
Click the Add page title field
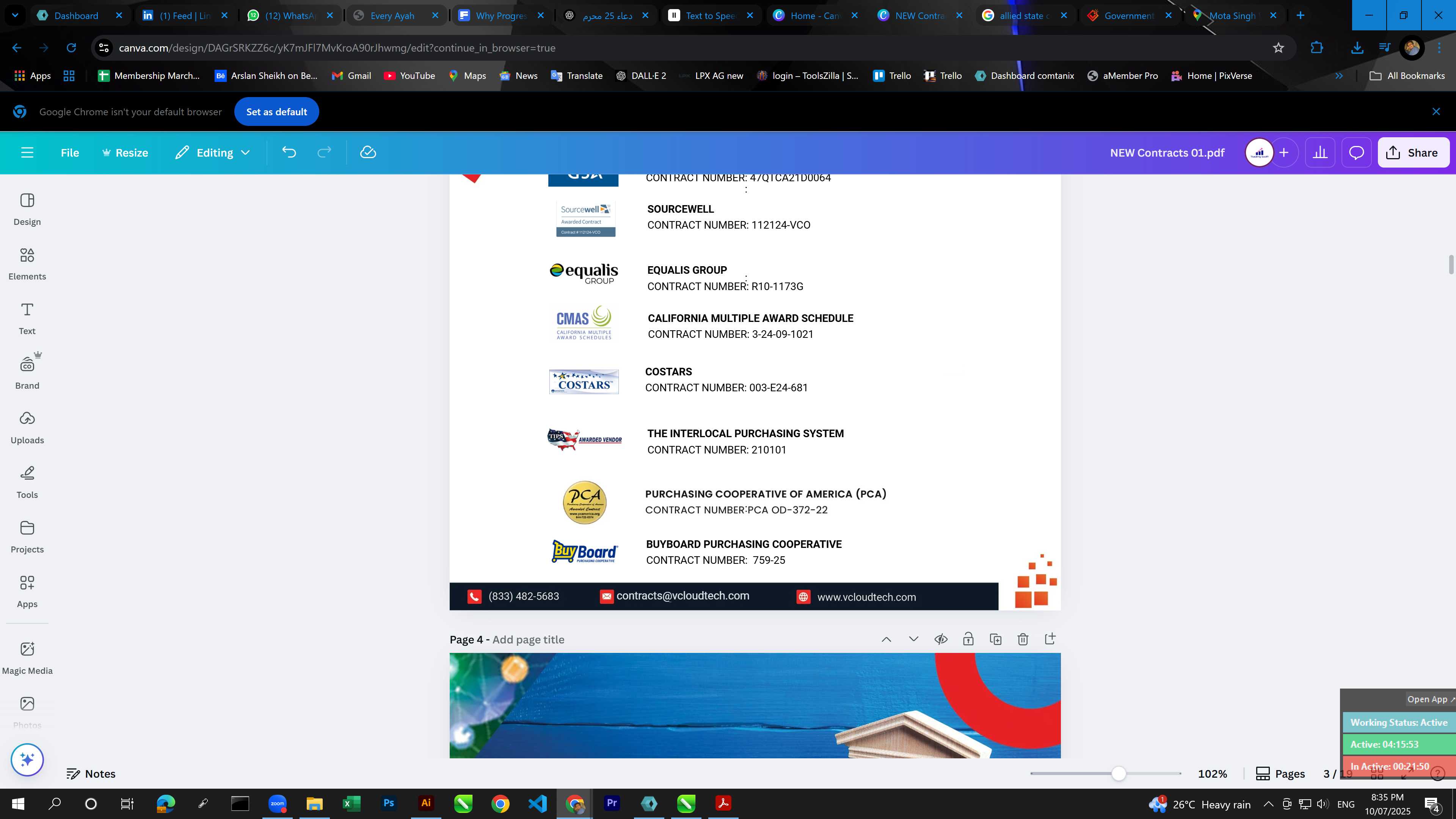pyautogui.click(x=529, y=639)
